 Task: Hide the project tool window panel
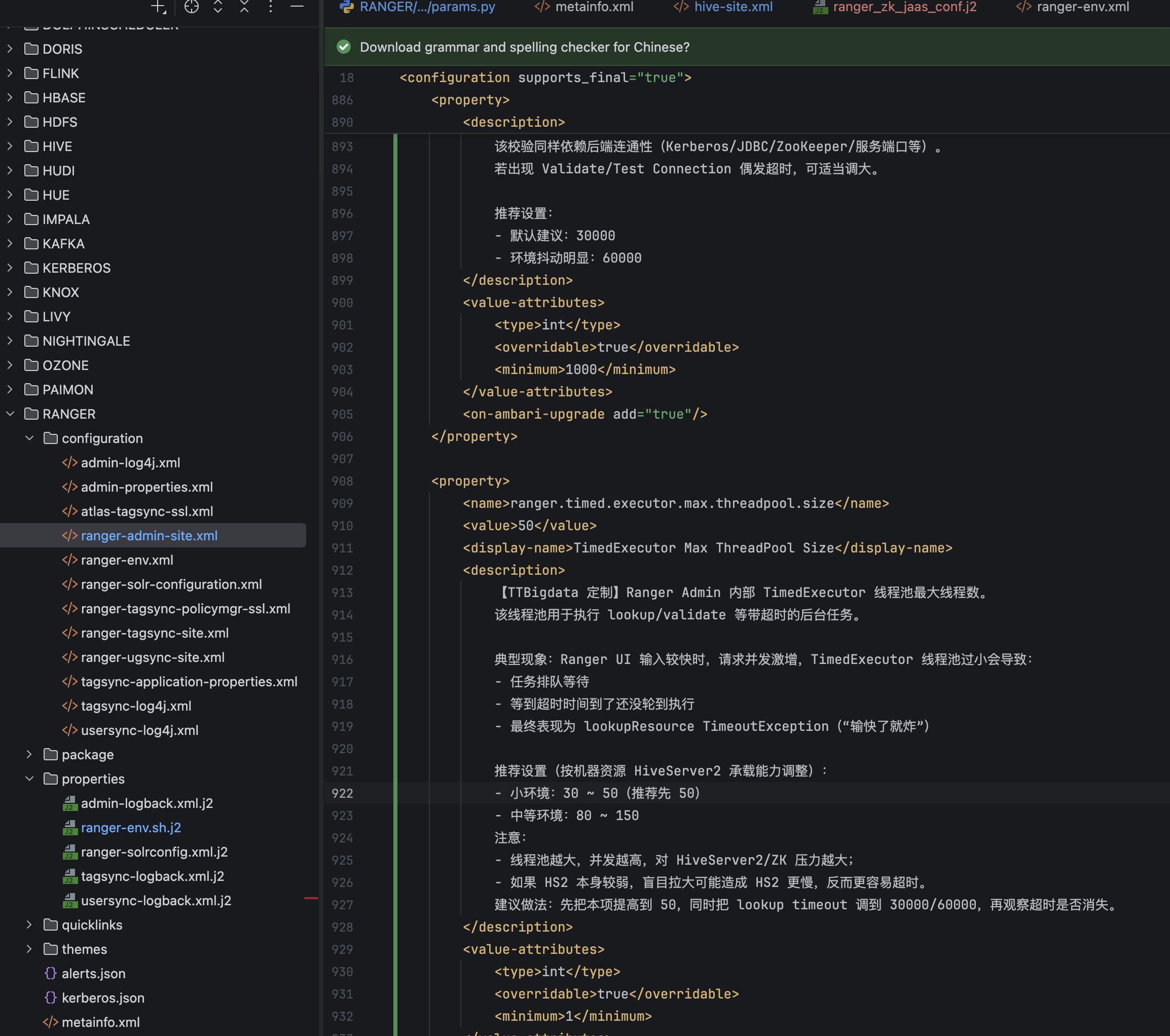[297, 7]
